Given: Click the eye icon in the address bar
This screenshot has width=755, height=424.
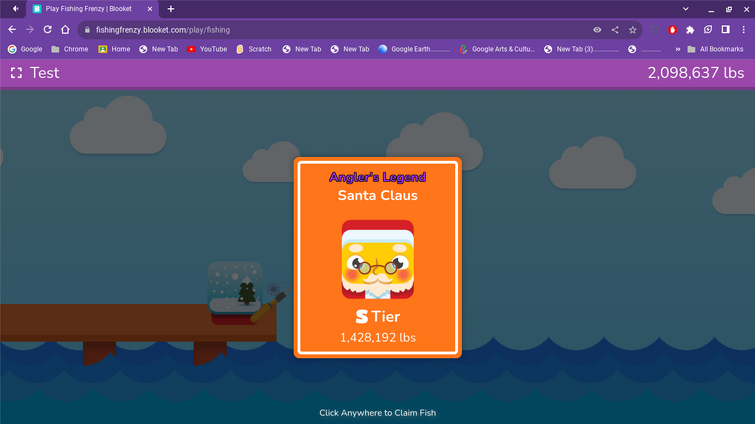Looking at the screenshot, I should (x=597, y=30).
